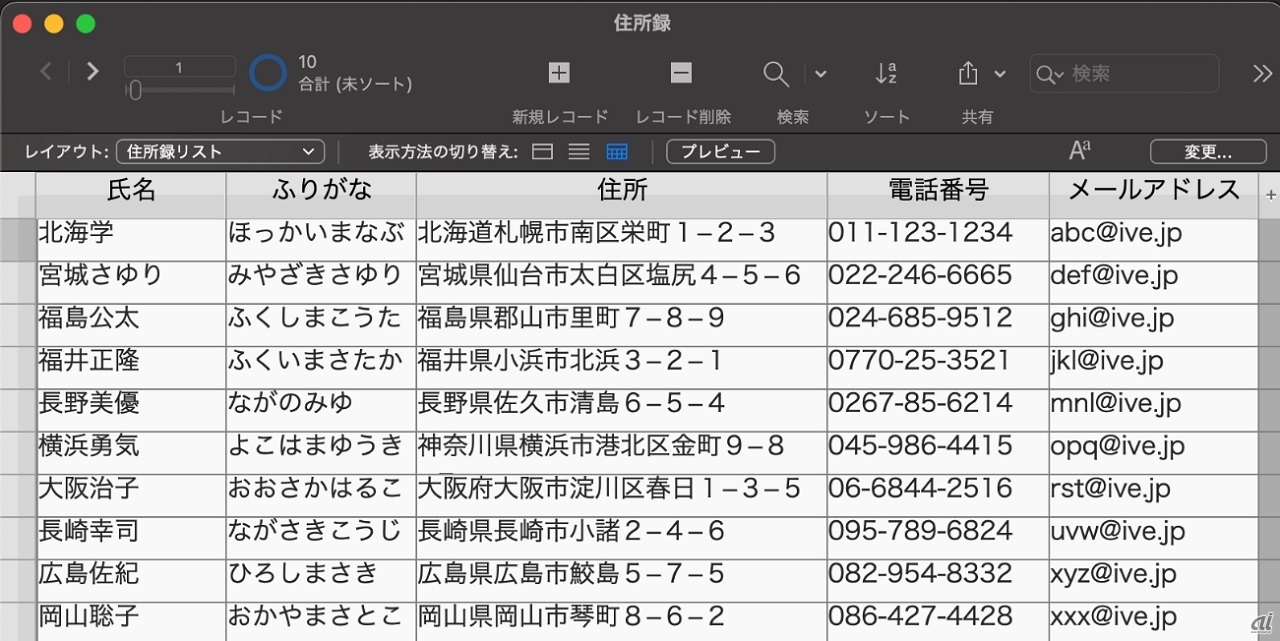Click the Find magnifying glass icon
Screen dimensions: 1280x641
click(x=776, y=73)
